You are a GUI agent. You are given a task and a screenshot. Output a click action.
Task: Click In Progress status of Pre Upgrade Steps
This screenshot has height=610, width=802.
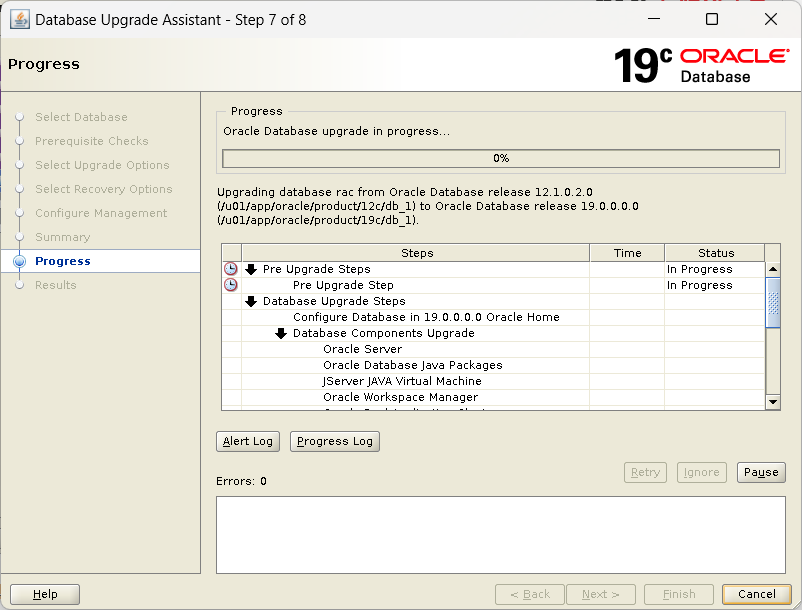[699, 269]
